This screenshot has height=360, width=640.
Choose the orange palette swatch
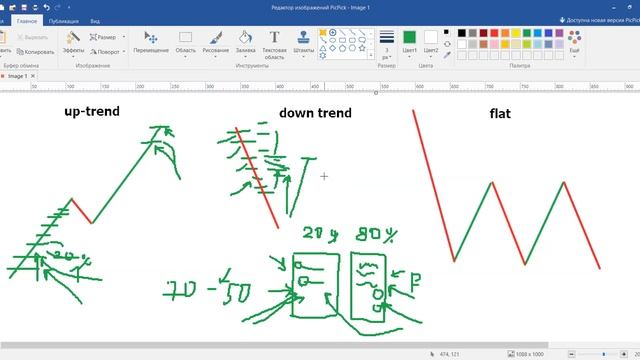(x=505, y=33)
